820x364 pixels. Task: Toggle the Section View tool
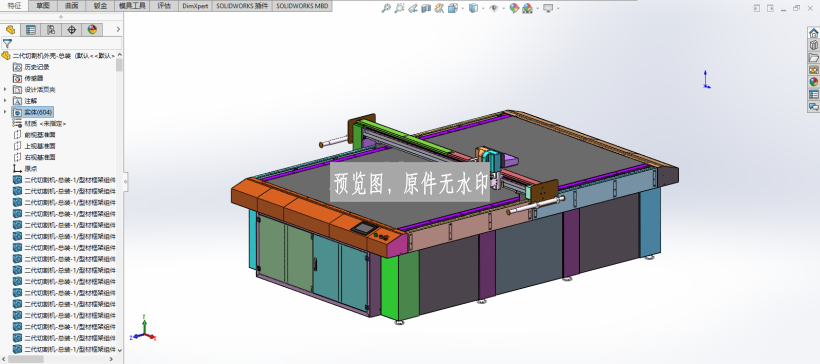[426, 8]
